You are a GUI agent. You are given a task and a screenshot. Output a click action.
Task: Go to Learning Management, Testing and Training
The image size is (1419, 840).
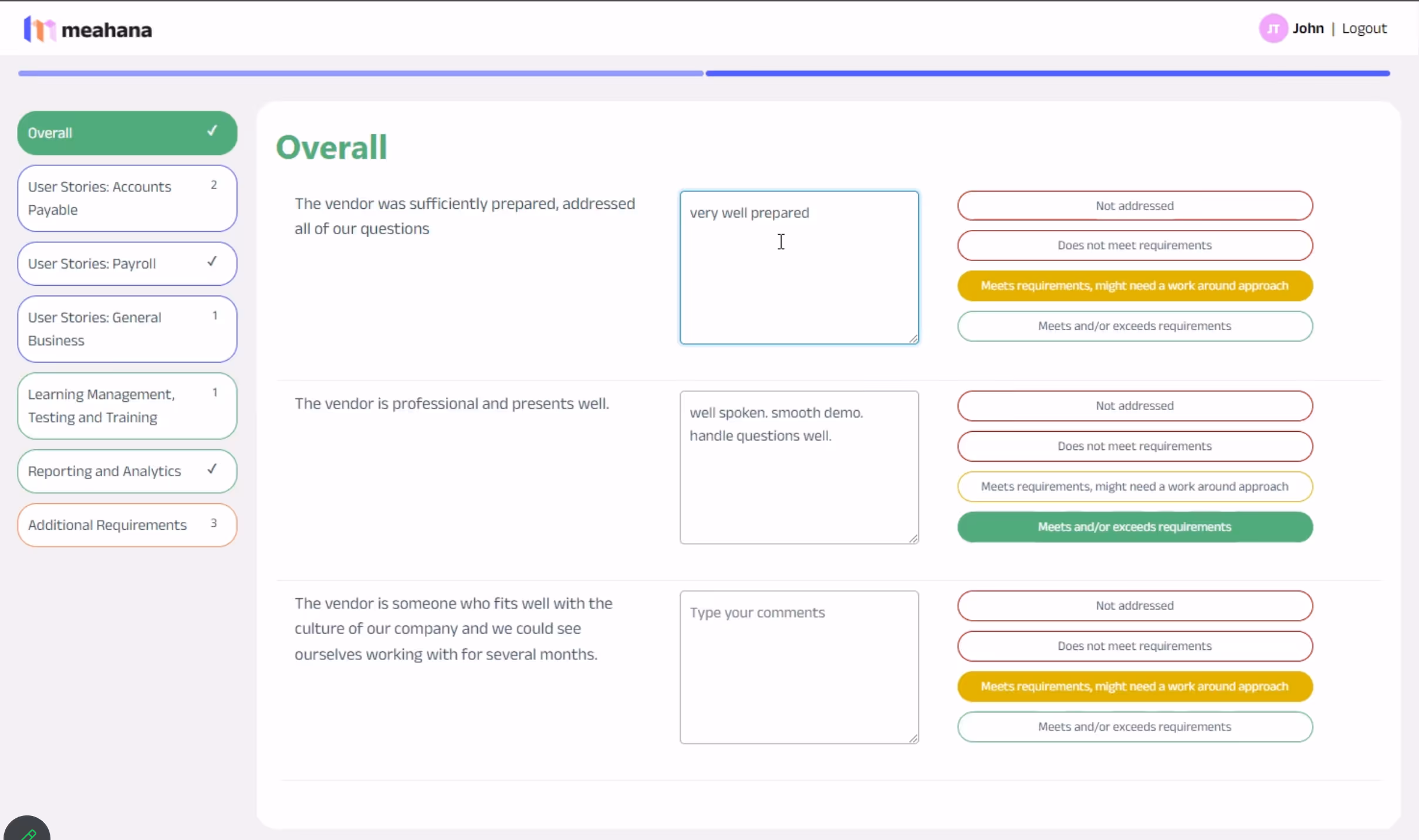point(127,406)
